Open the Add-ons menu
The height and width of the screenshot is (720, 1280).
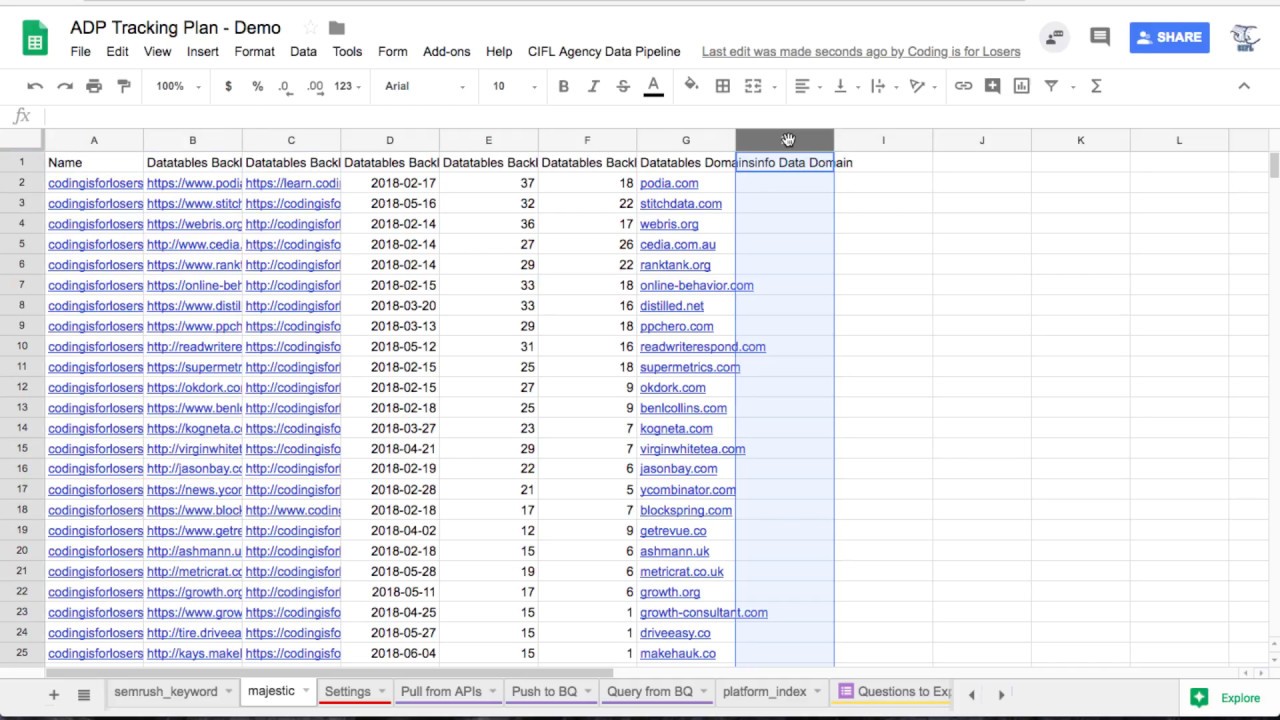446,52
